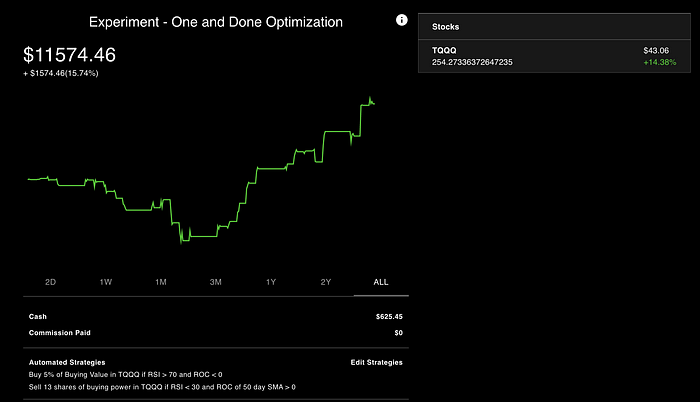
Task: Show the 1Y chart range
Action: [271, 282]
